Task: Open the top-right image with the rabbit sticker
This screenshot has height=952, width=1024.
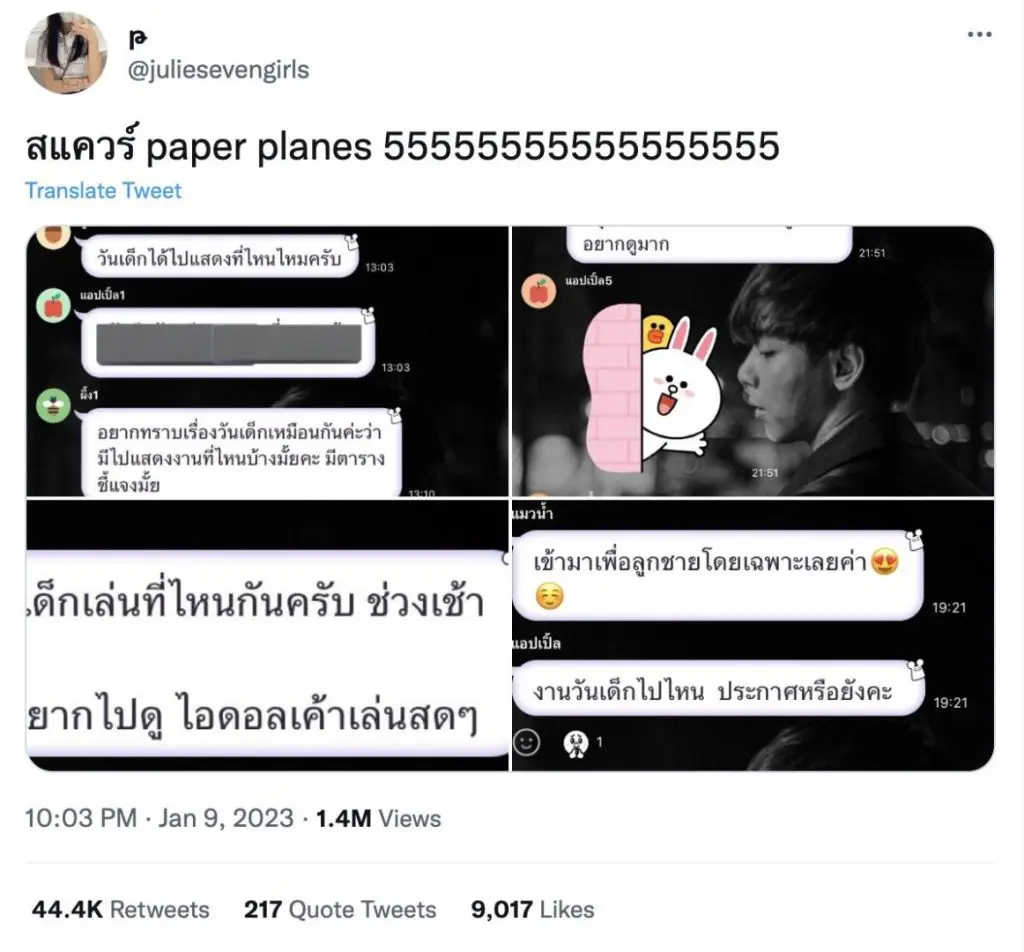Action: coord(752,361)
